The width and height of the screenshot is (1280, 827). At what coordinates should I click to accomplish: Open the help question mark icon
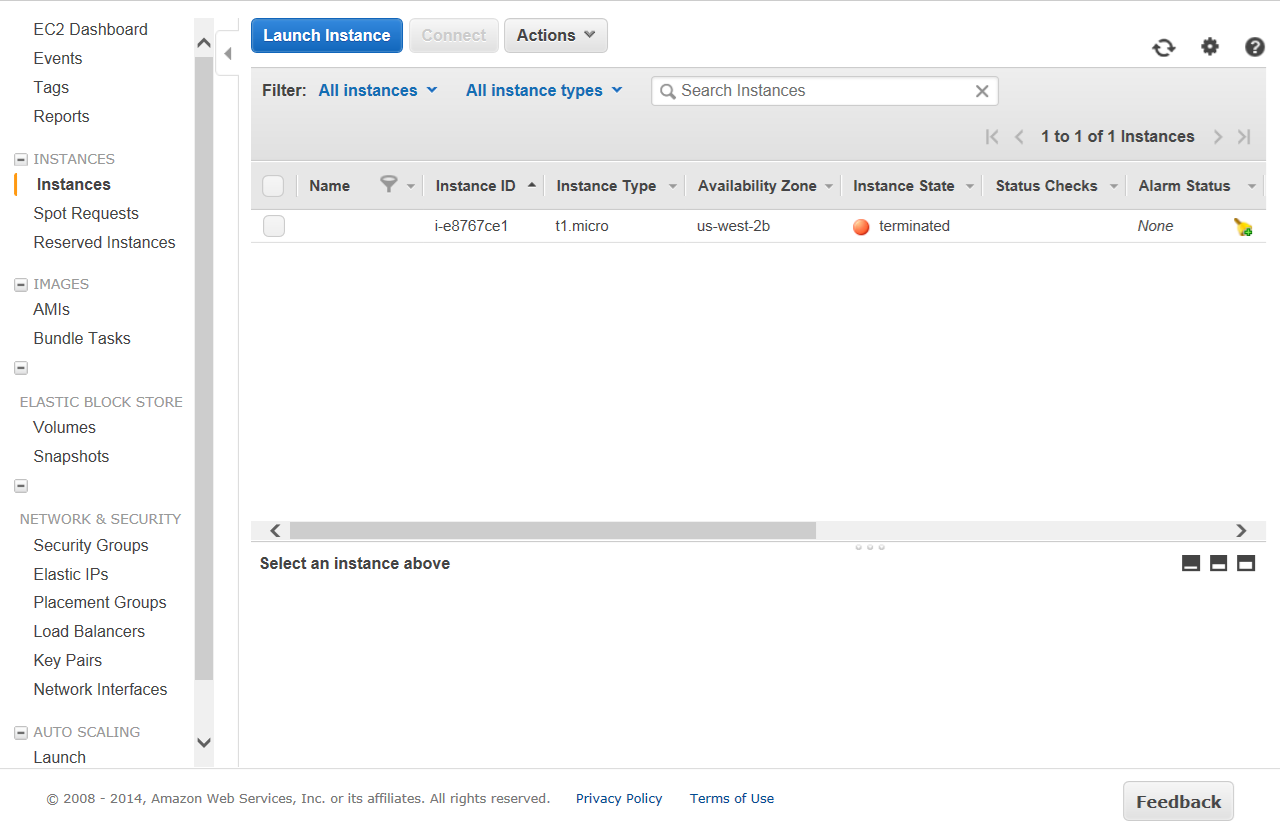(1254, 47)
